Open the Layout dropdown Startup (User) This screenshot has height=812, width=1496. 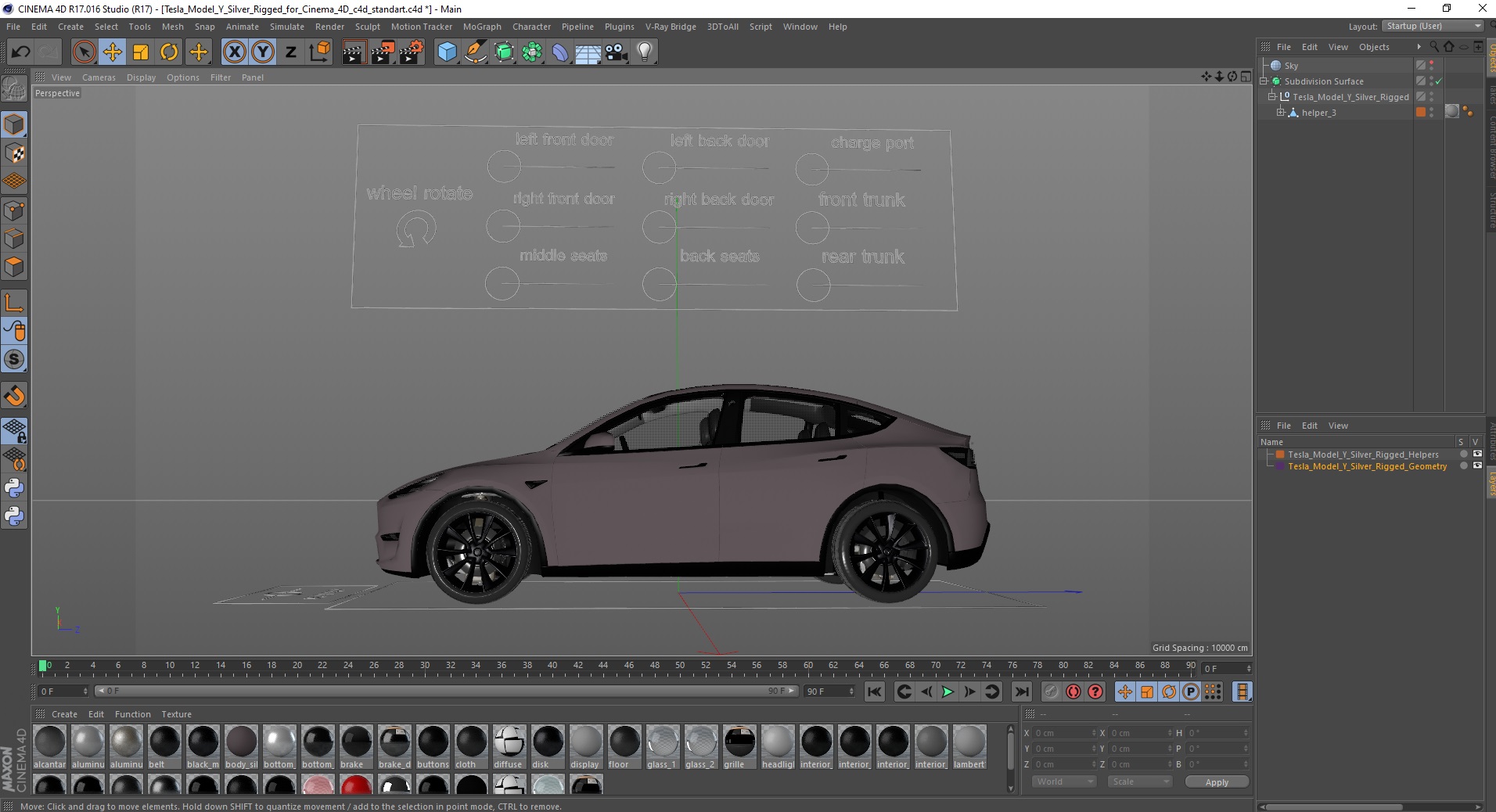pyautogui.click(x=1433, y=26)
